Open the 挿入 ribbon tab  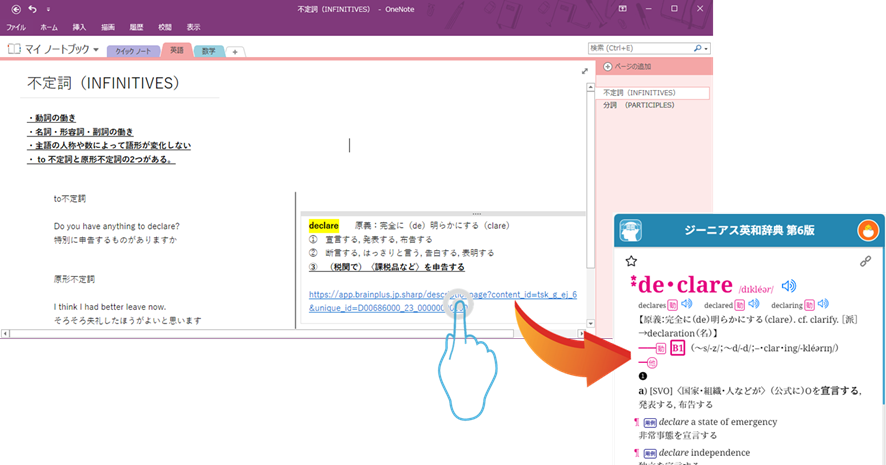pos(79,27)
